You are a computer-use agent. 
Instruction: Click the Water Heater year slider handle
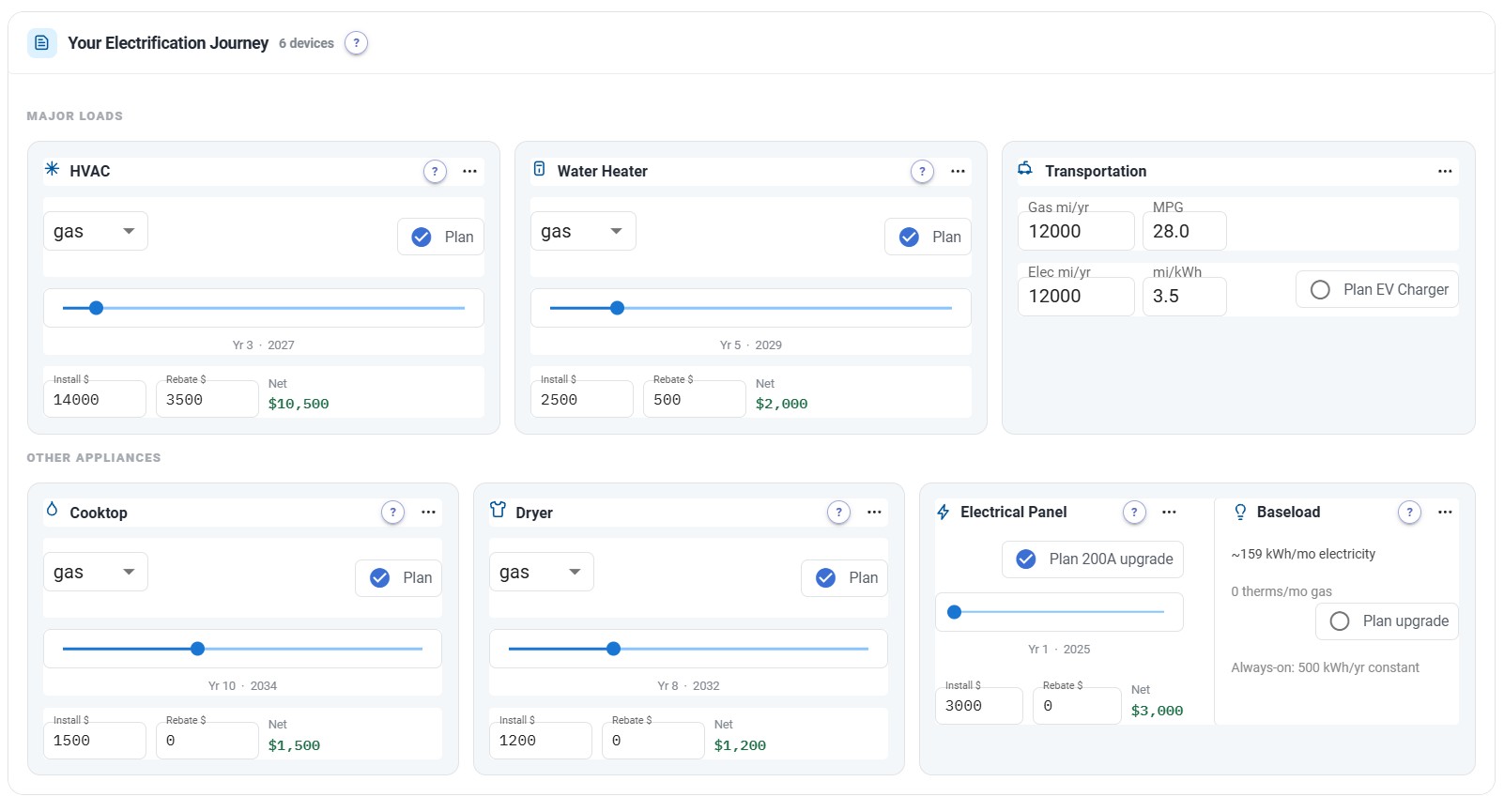[x=617, y=308]
